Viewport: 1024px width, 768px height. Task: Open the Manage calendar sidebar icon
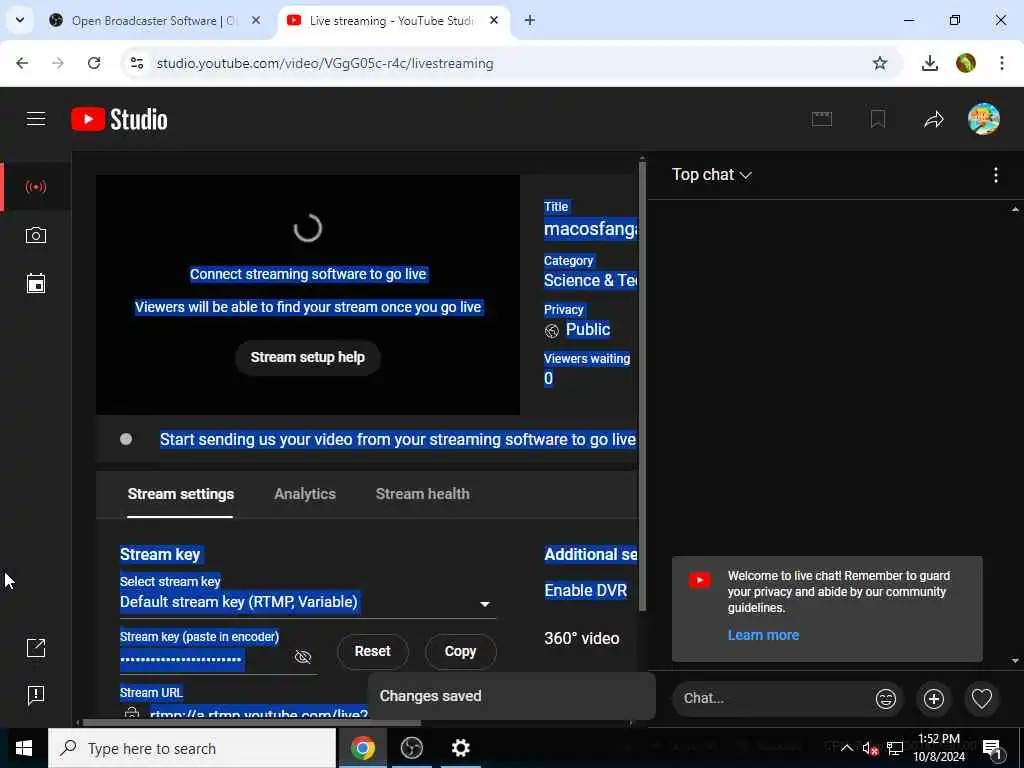pos(36,283)
